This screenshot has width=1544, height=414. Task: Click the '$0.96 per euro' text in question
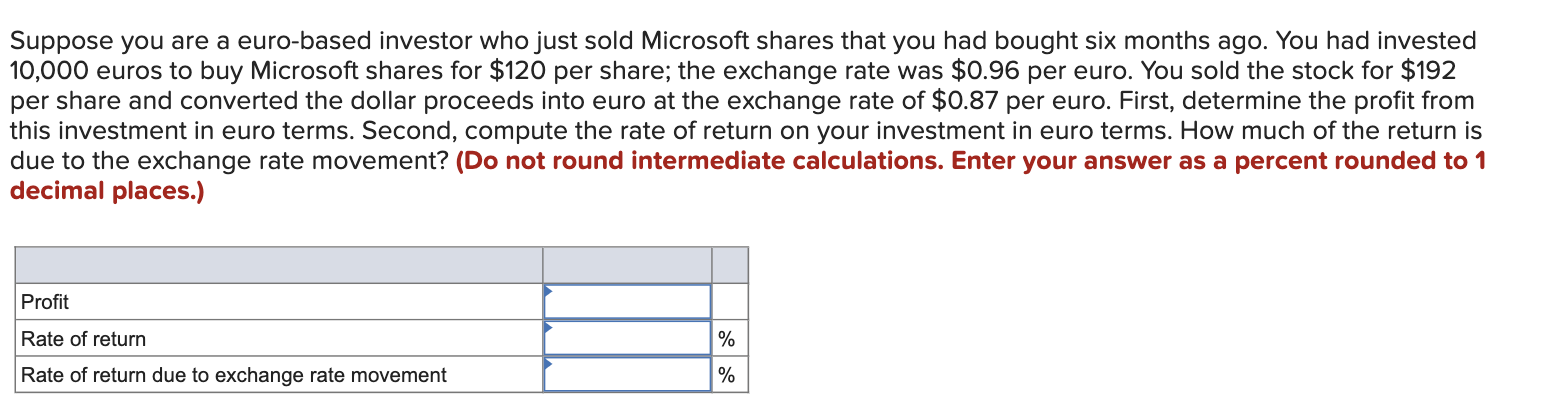click(1032, 71)
